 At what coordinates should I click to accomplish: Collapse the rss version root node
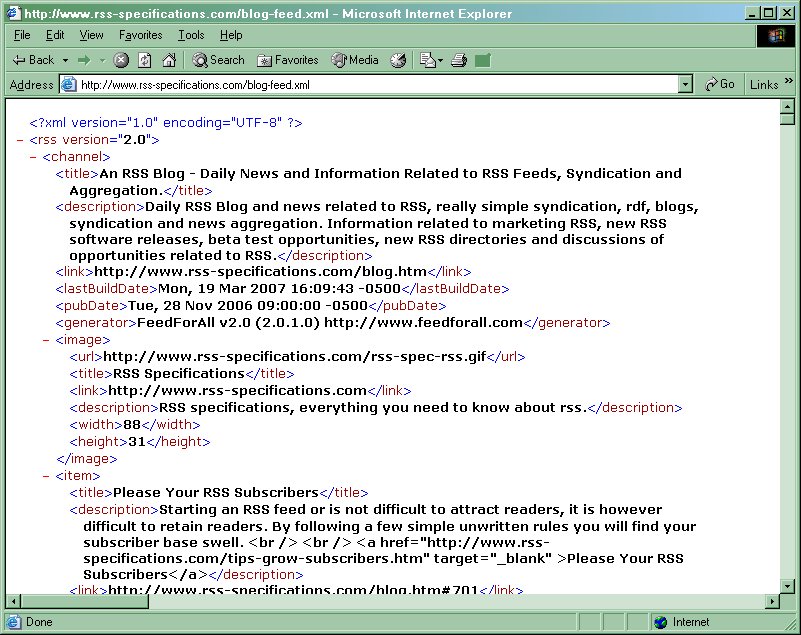coord(21,140)
